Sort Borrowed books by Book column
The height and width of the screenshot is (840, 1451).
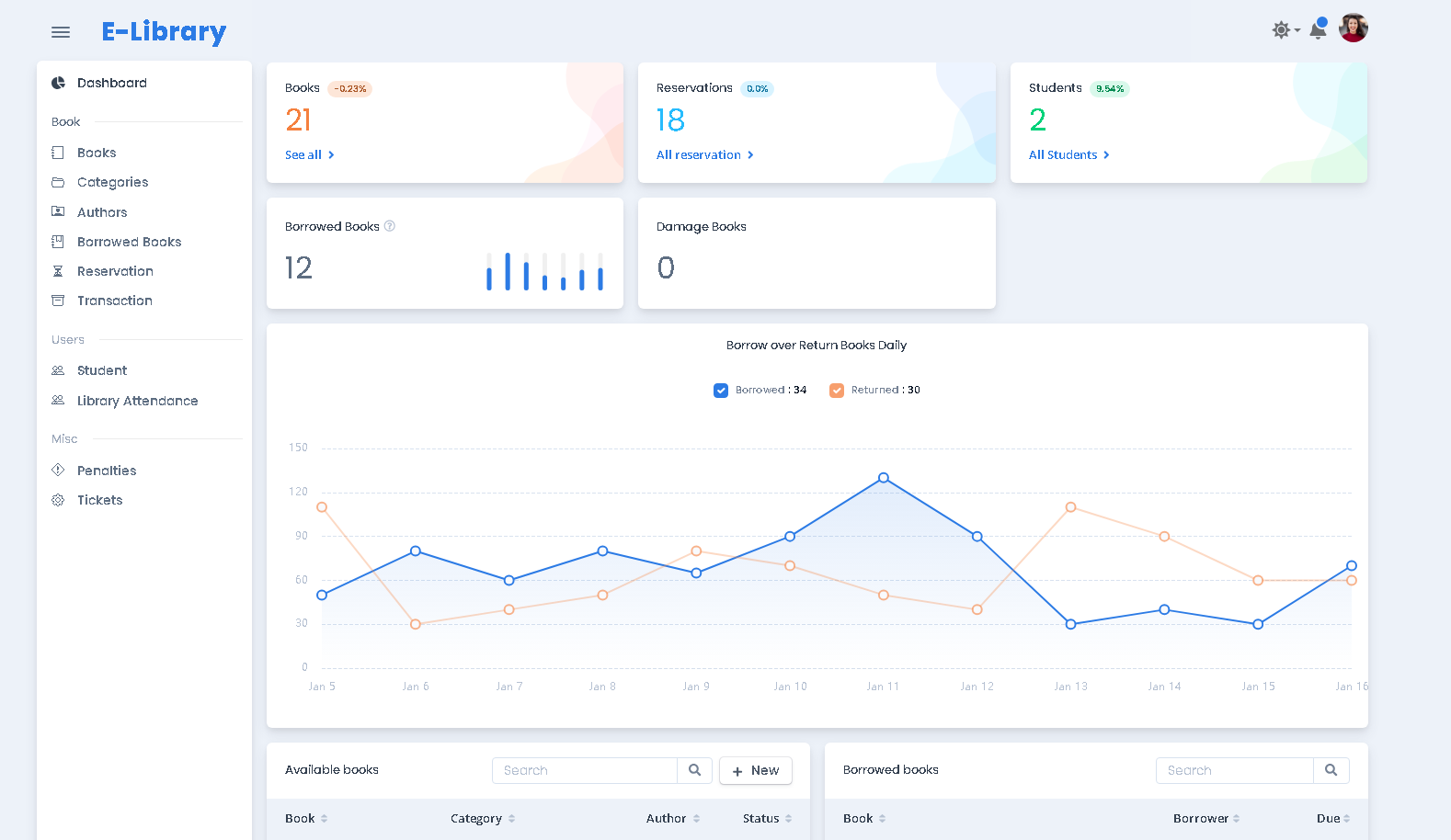pyautogui.click(x=864, y=819)
